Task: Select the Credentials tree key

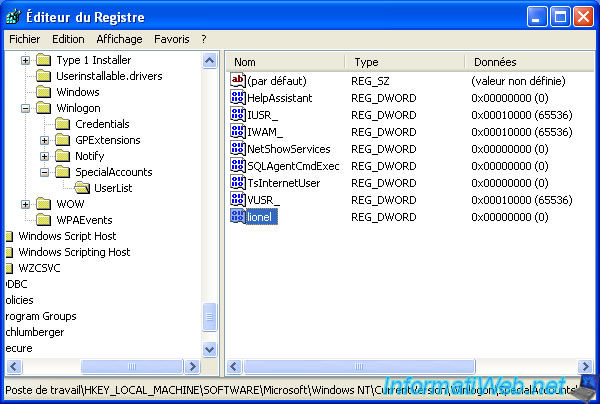Action: click(x=102, y=124)
